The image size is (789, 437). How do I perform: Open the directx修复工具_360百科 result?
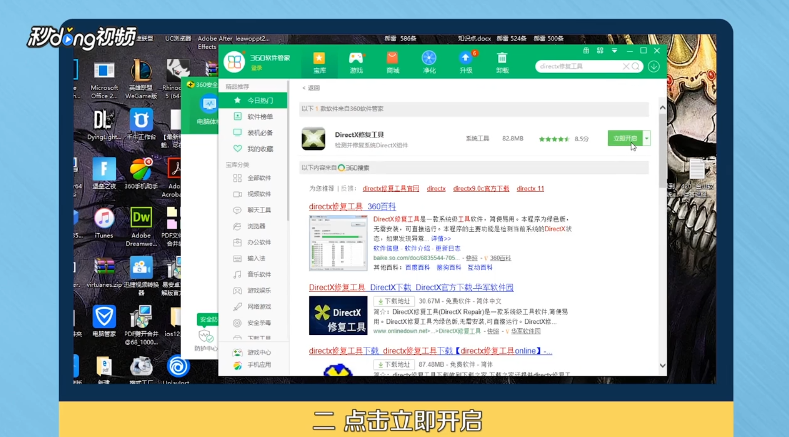click(352, 206)
